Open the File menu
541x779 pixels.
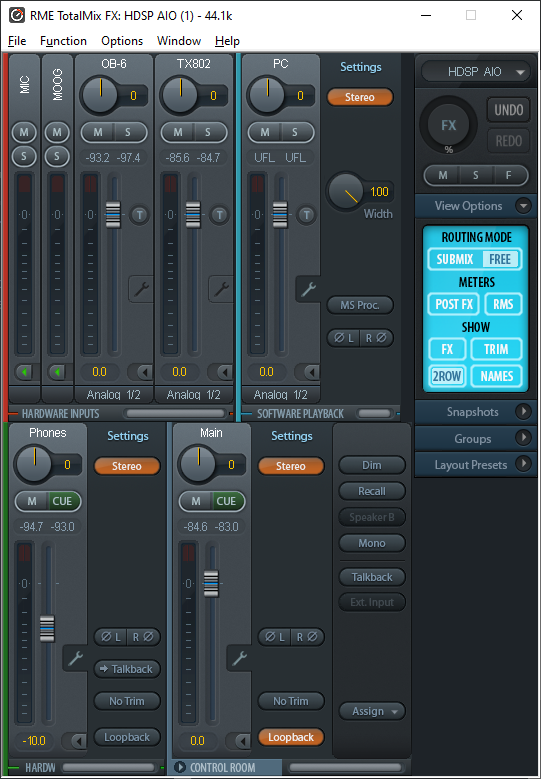coord(17,41)
